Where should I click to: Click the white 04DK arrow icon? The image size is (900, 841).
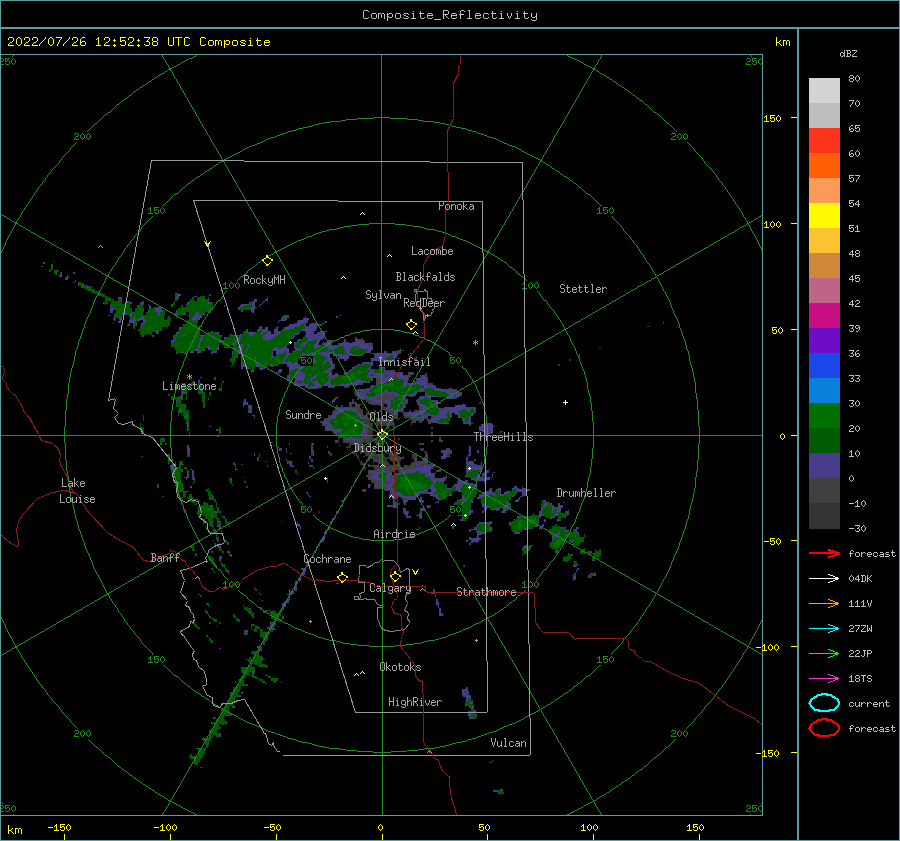click(x=824, y=579)
